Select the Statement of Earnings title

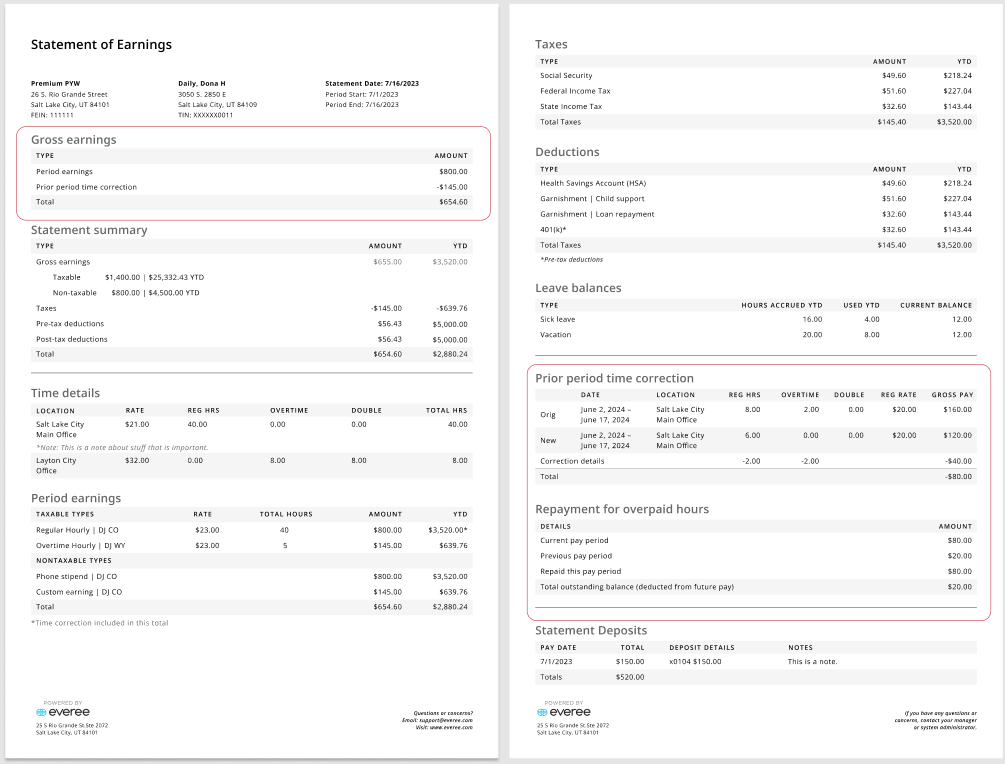(x=102, y=45)
